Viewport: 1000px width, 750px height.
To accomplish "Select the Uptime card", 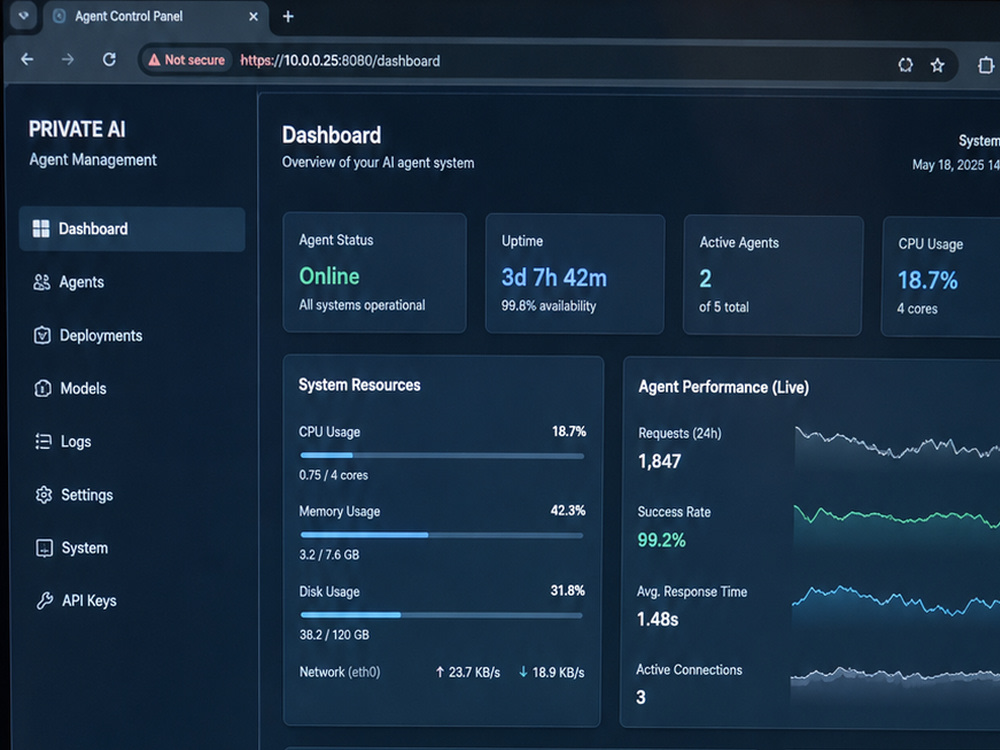I will 575,274.
